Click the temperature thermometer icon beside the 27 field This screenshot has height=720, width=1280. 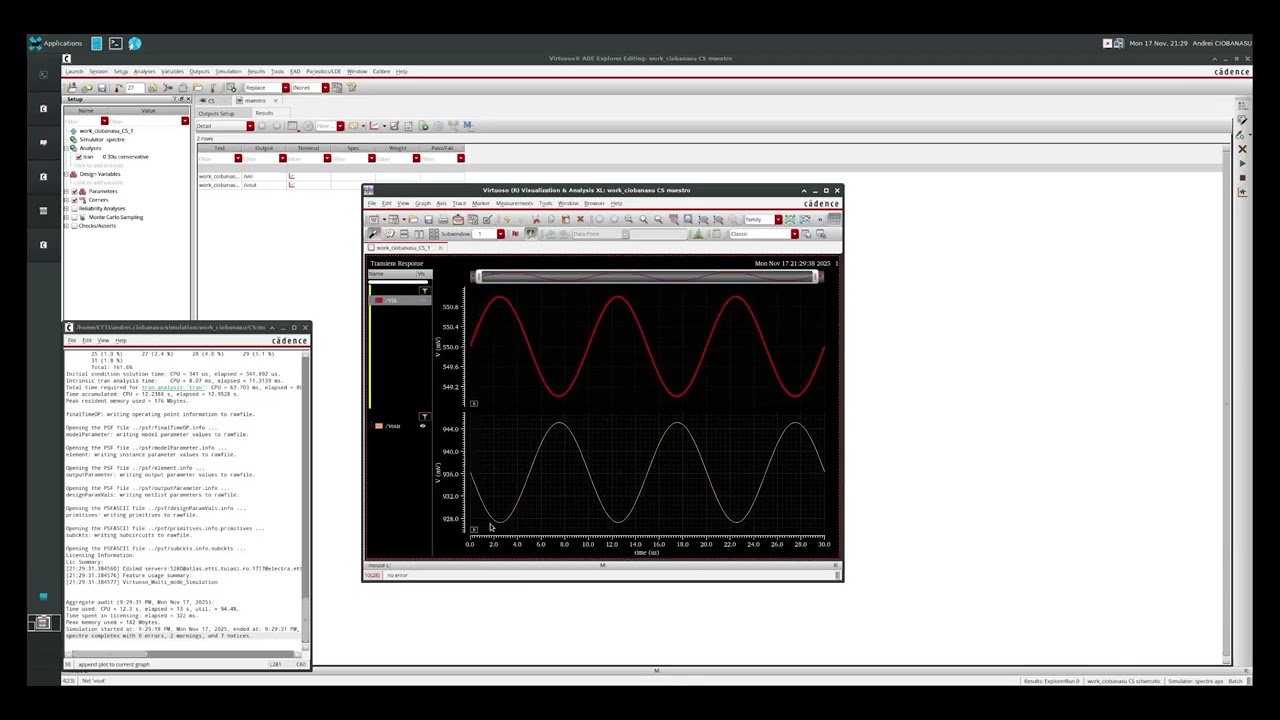coord(118,88)
